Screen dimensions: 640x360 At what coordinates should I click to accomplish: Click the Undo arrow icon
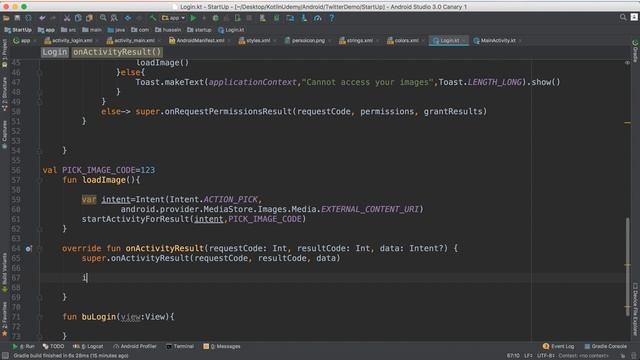tap(42, 18)
